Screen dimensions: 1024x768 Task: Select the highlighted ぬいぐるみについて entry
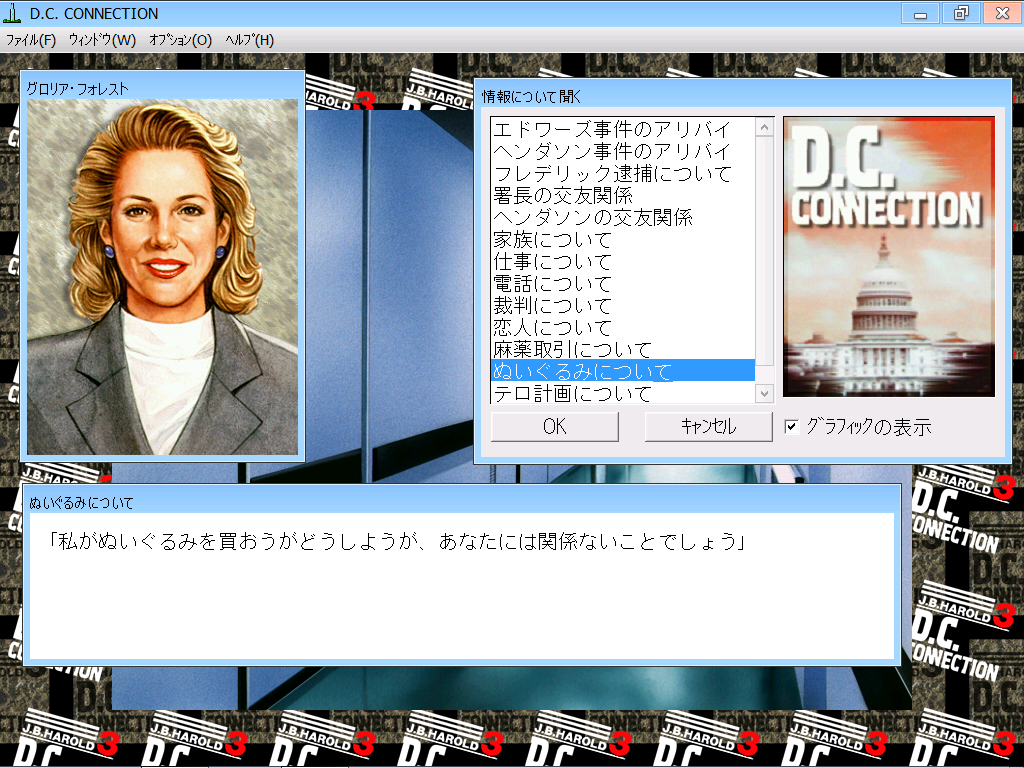[x=622, y=371]
